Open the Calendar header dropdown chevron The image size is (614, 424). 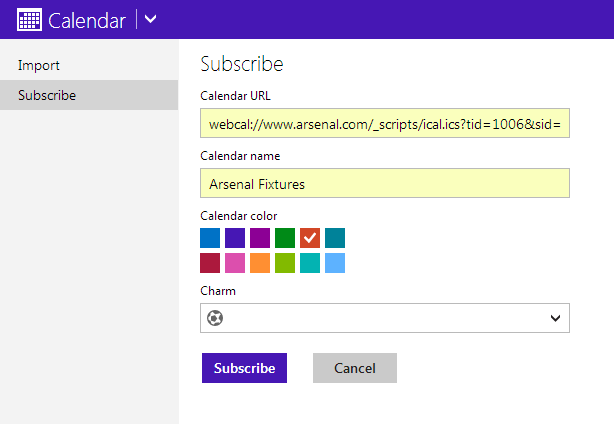pyautogui.click(x=150, y=19)
